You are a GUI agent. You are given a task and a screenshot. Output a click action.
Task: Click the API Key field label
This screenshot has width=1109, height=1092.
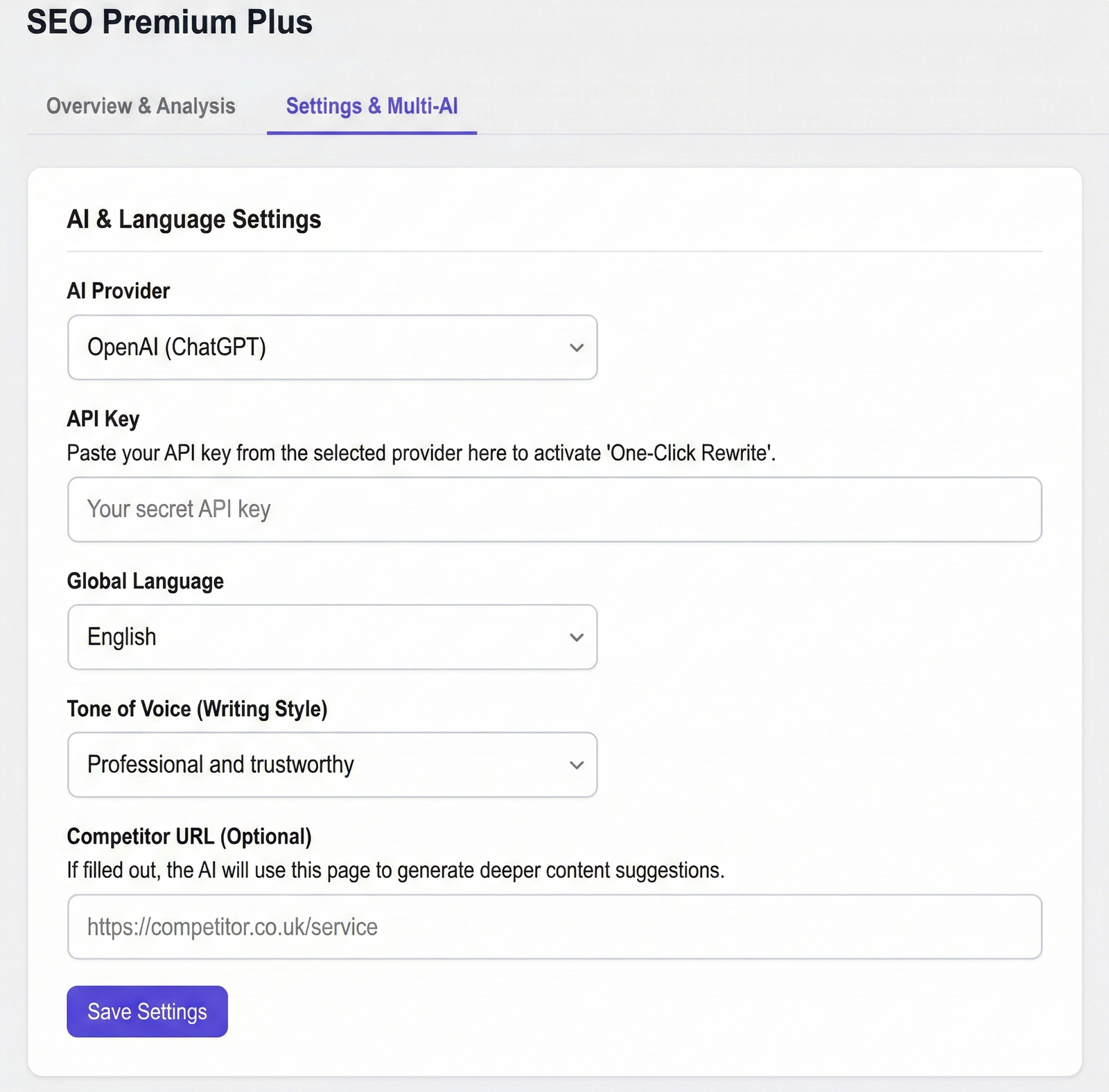[x=103, y=419]
